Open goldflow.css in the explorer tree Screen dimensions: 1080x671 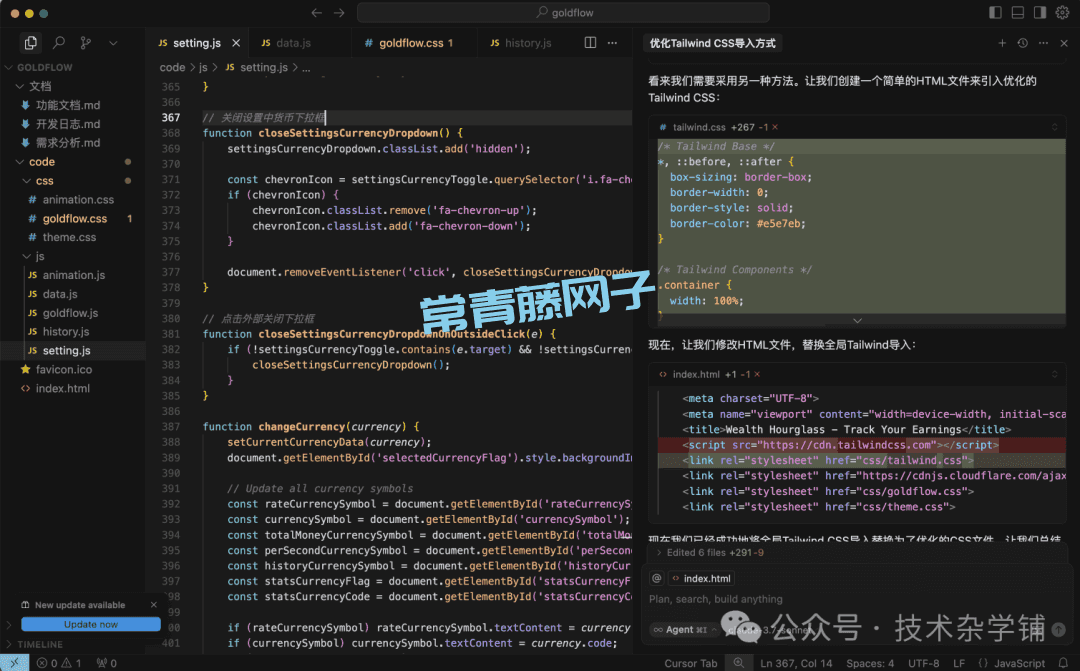(73, 218)
